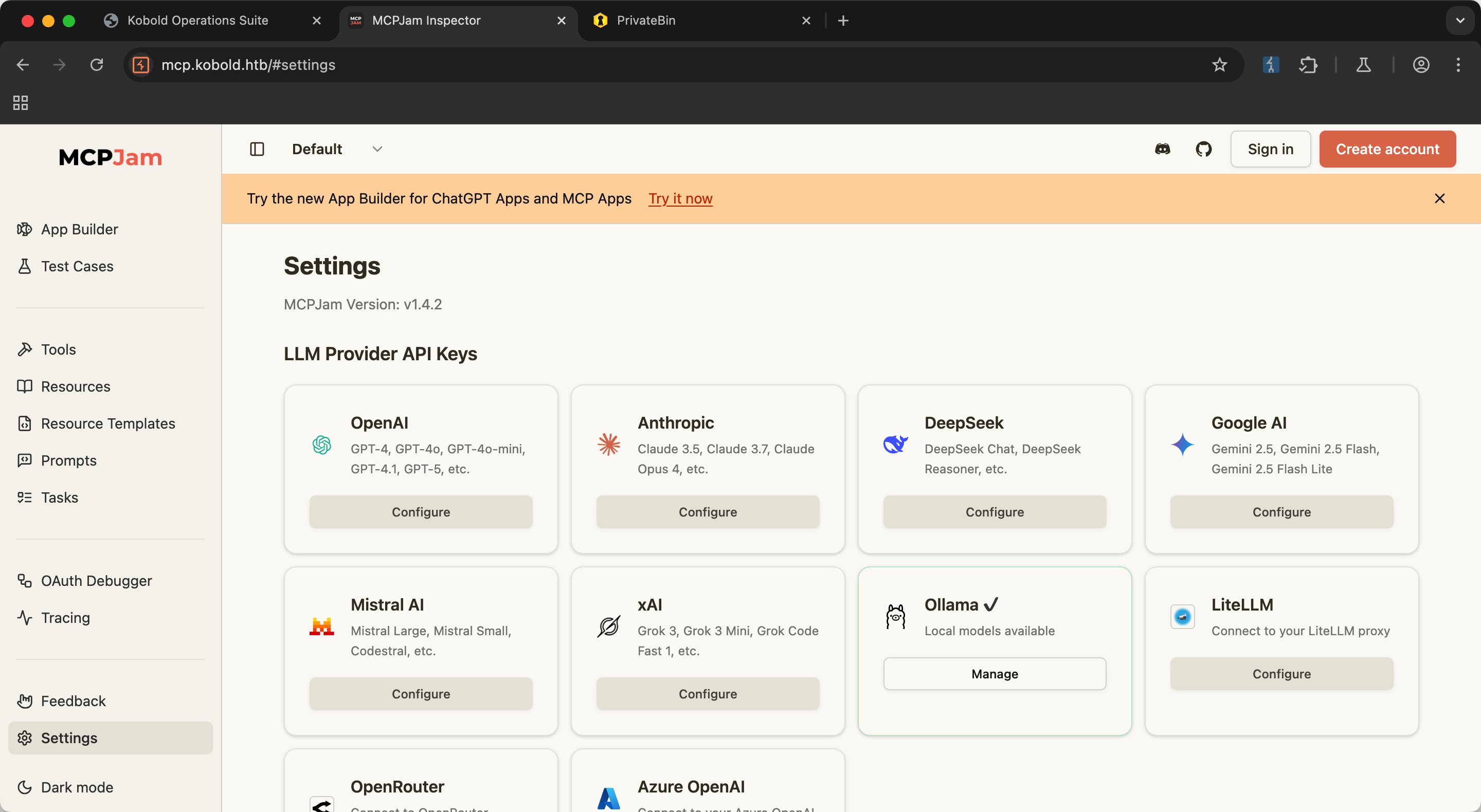Open the Discord link icon

click(1163, 149)
